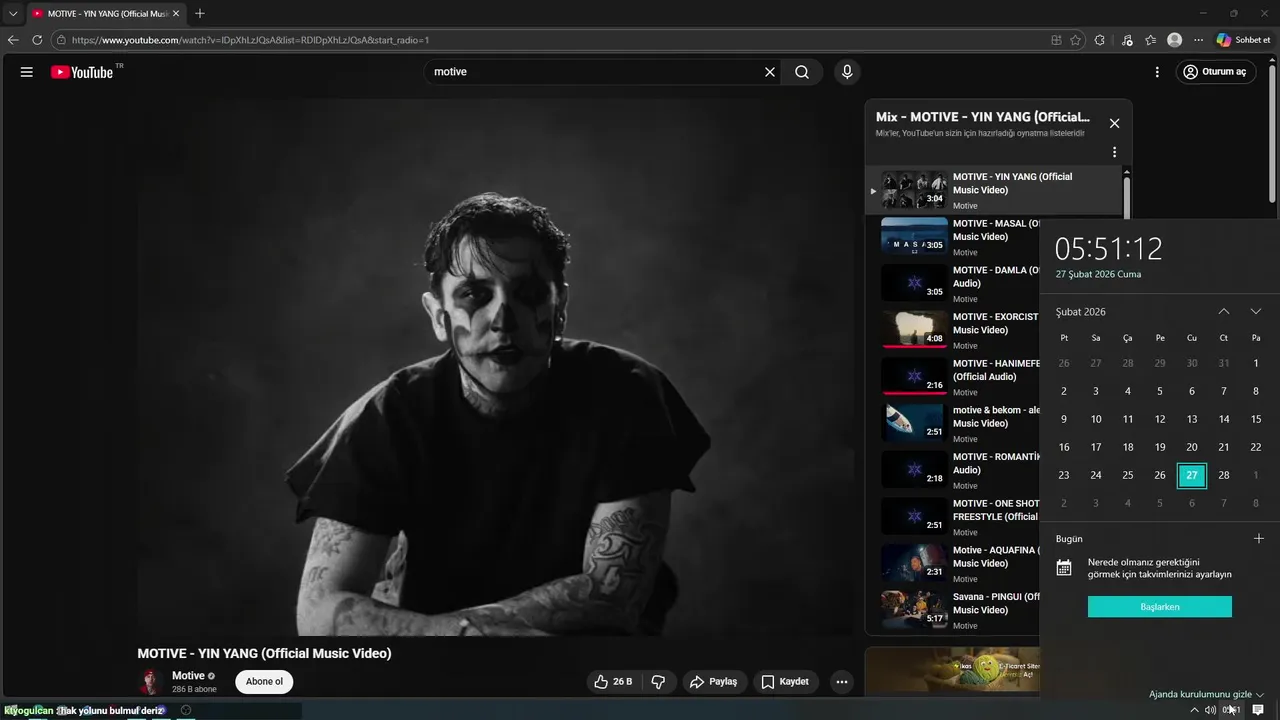Add page to favorites star
This screenshot has width=1280, height=720.
click(1076, 40)
